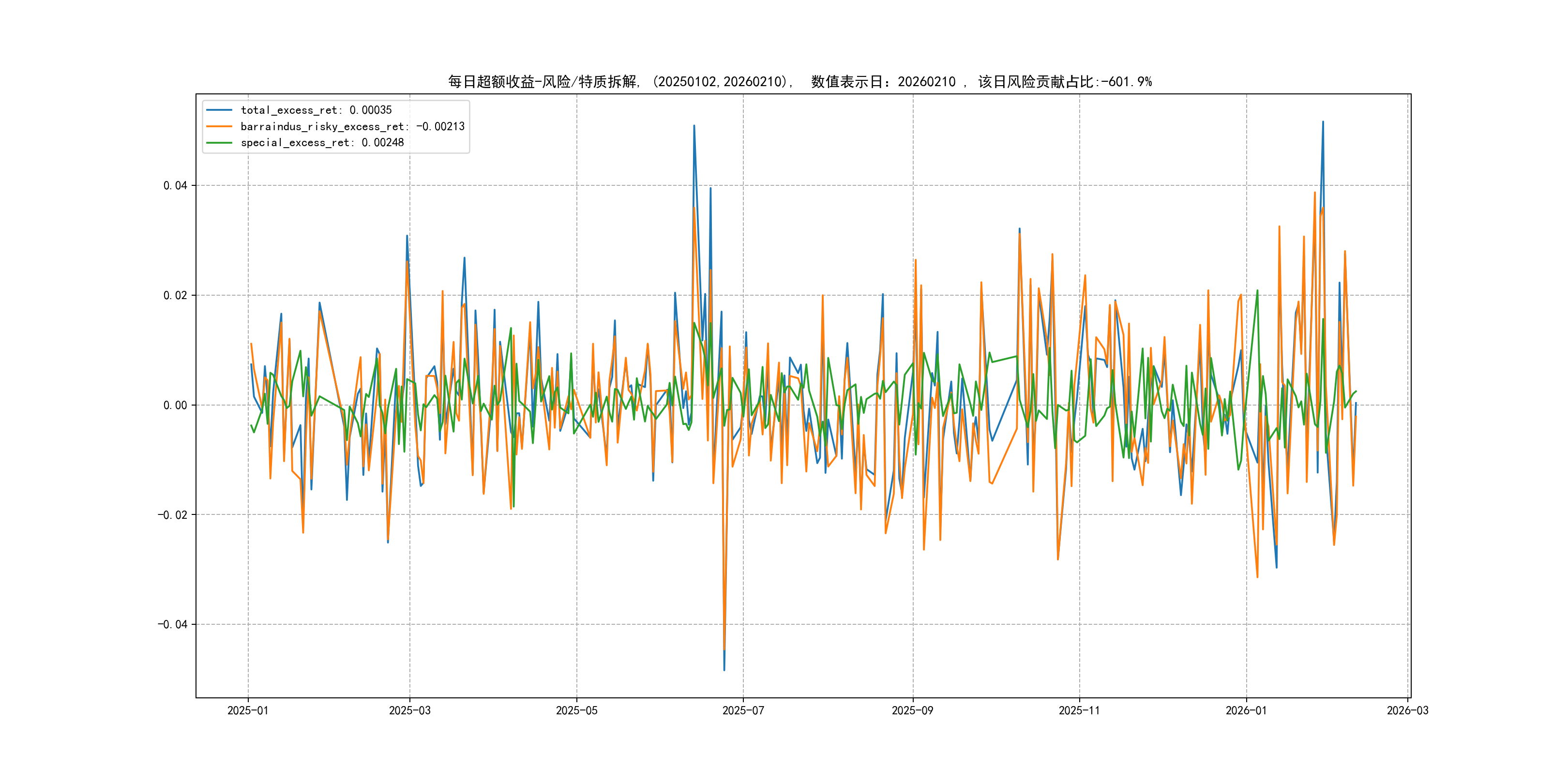Click the 2025-11 x-axis tick label
Image resolution: width=1568 pixels, height=784 pixels.
point(1079,710)
